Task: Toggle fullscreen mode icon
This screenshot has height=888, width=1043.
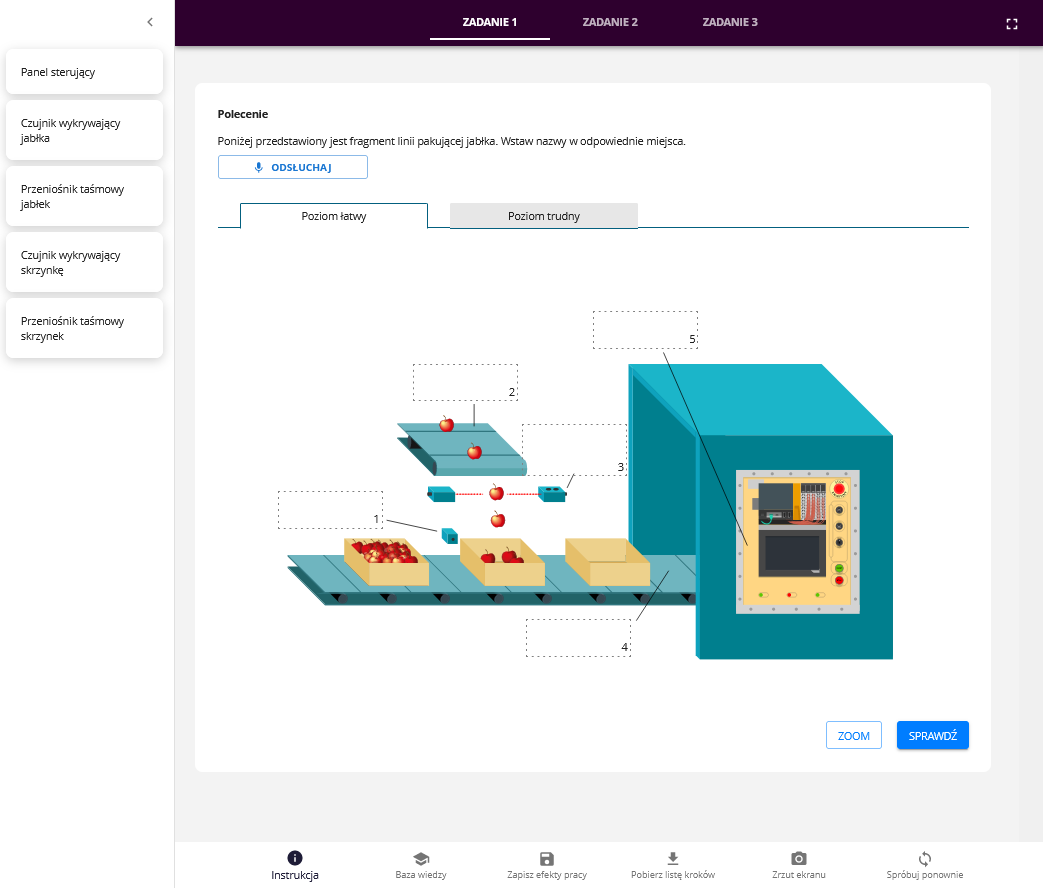Action: pyautogui.click(x=1011, y=24)
